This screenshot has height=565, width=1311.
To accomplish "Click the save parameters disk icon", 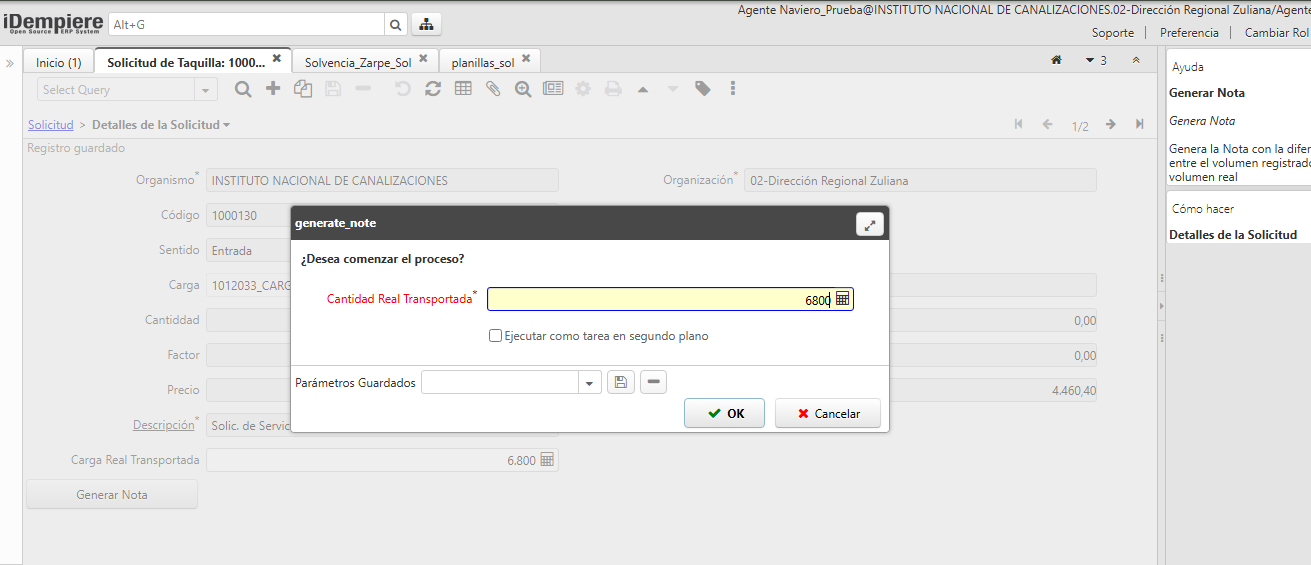I will pyautogui.click(x=621, y=382).
